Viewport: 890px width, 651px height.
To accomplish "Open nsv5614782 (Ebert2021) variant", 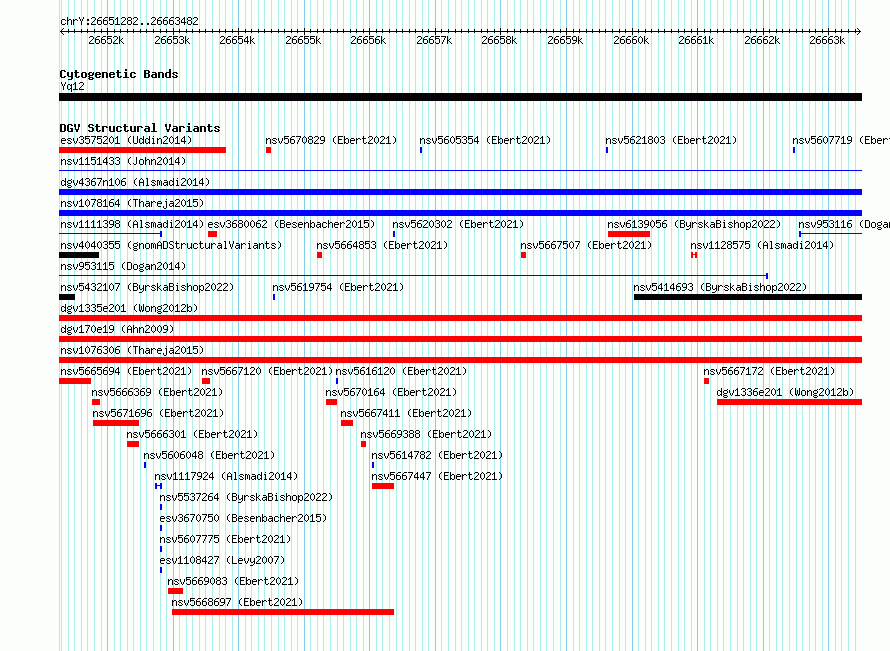I will point(437,455).
